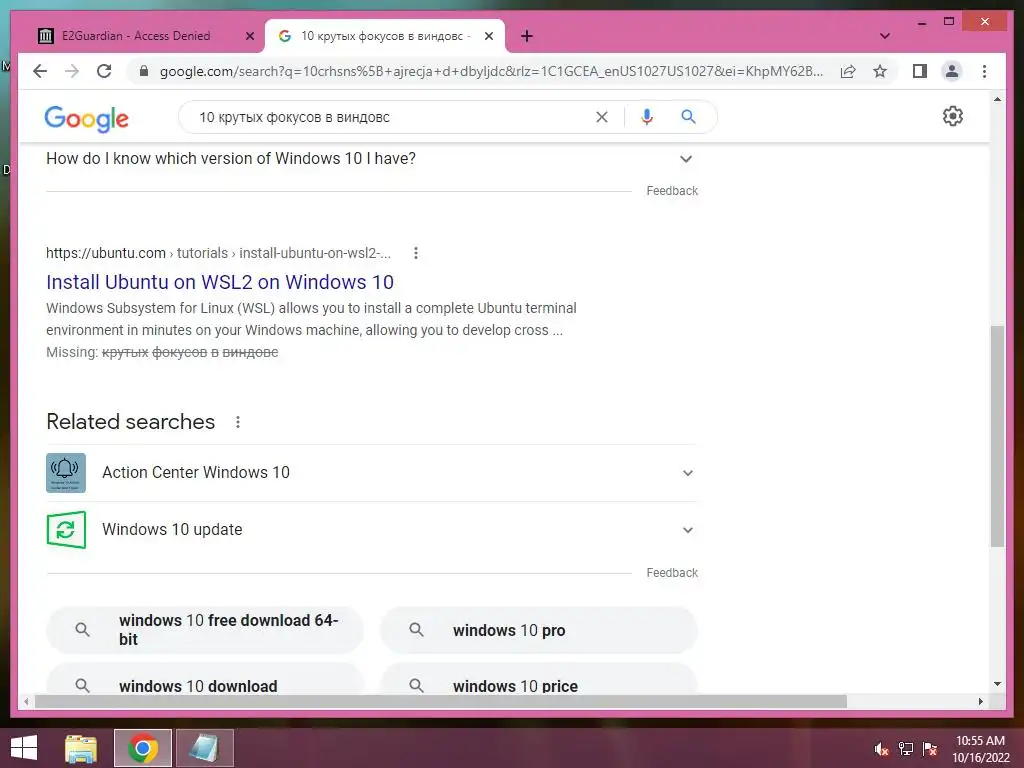This screenshot has width=1024, height=768.
Task: Open the Chrome profile avatar
Action: coord(952,71)
